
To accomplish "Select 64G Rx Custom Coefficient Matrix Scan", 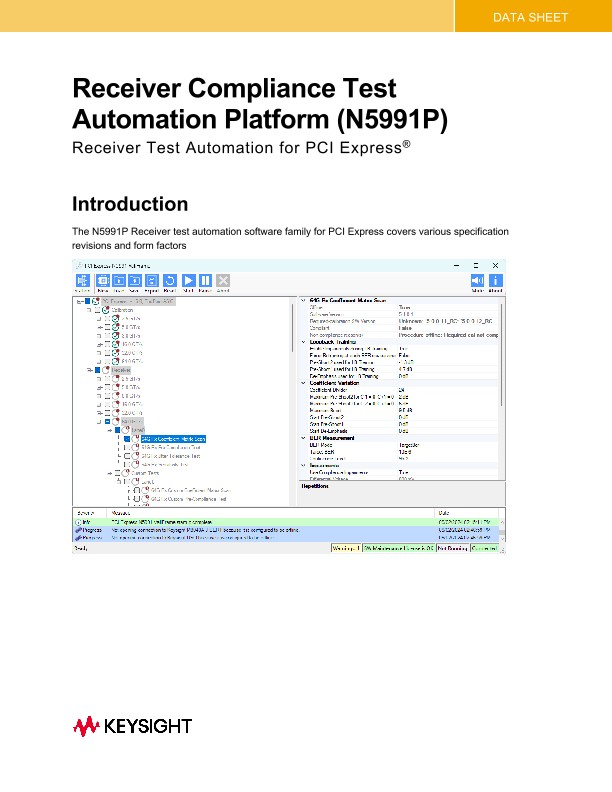I will [191, 490].
